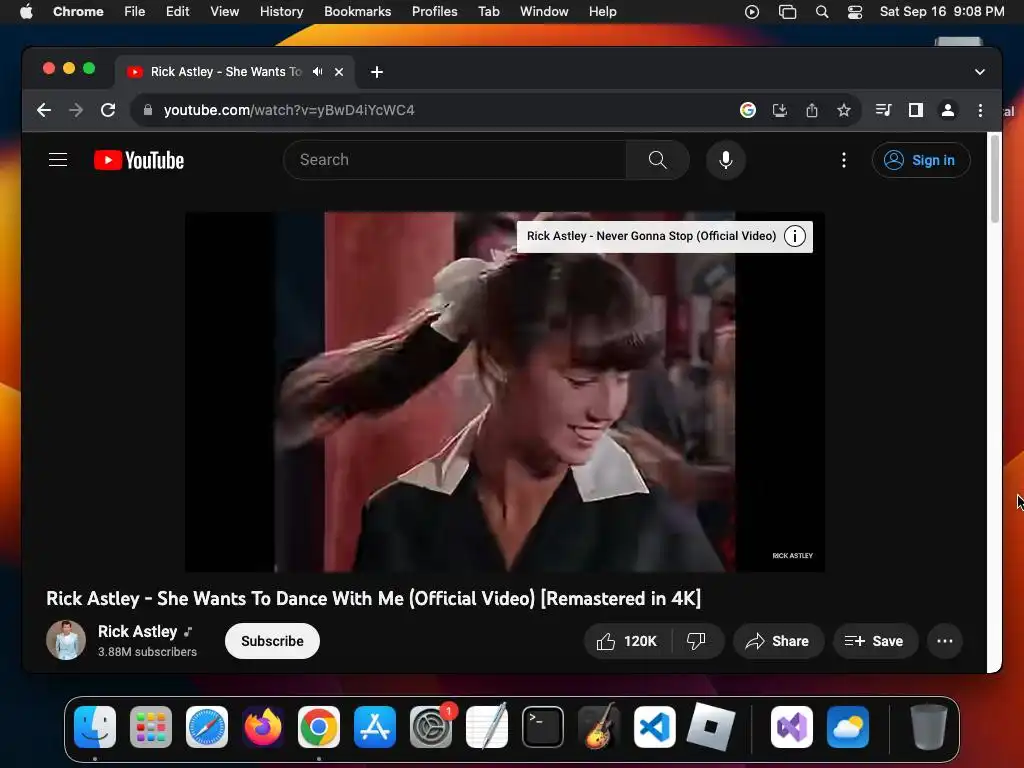Close the Rick Astley tab

click(x=339, y=72)
